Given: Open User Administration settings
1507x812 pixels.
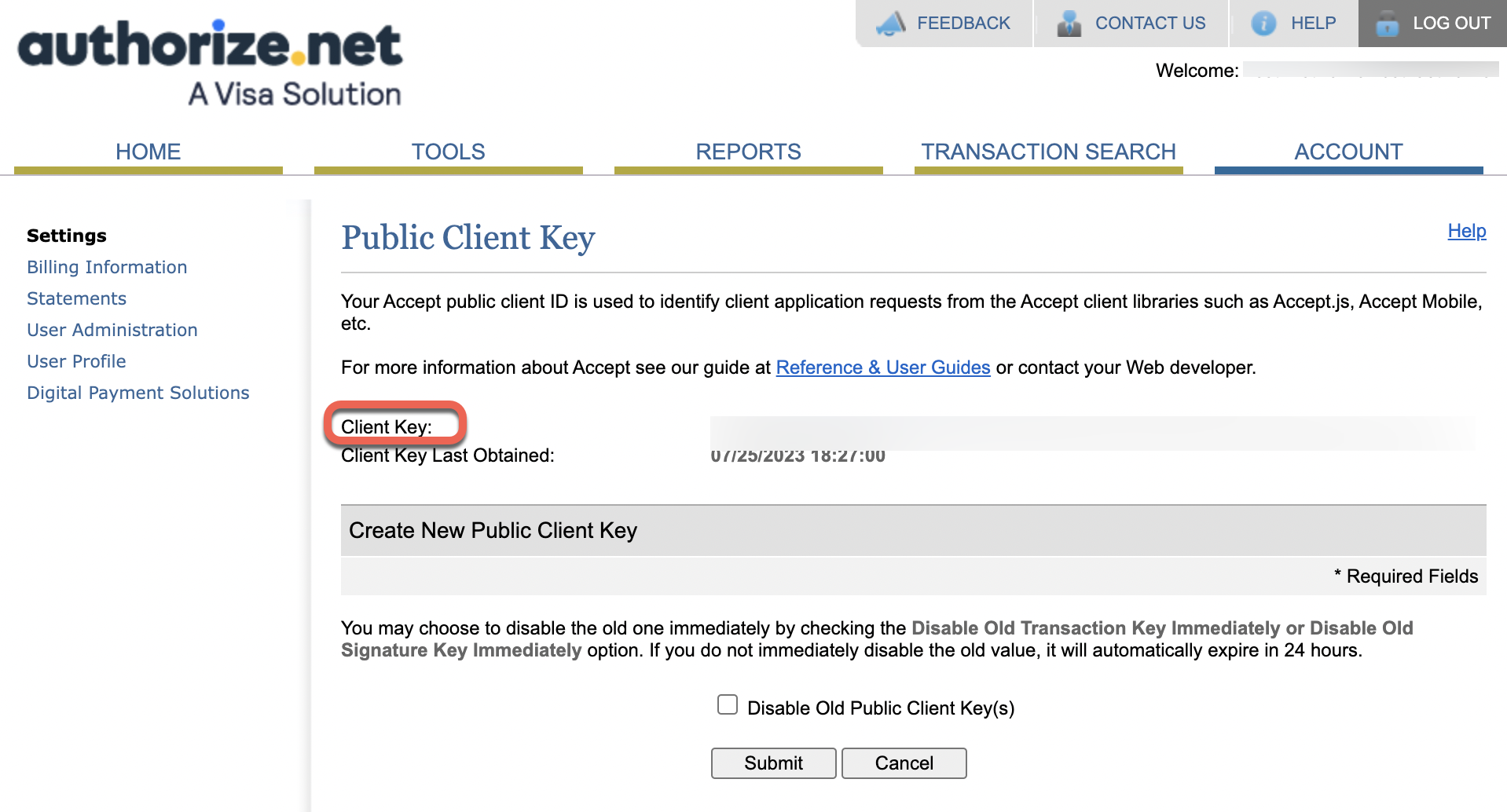Looking at the screenshot, I should 112,330.
